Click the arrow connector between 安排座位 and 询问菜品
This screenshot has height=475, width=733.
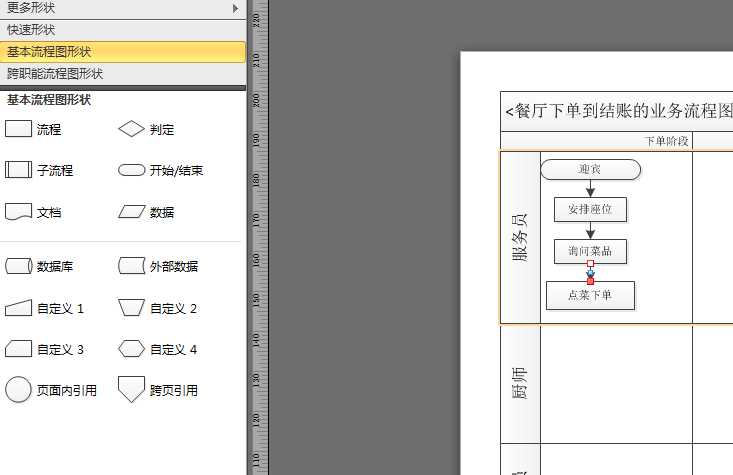(x=590, y=230)
